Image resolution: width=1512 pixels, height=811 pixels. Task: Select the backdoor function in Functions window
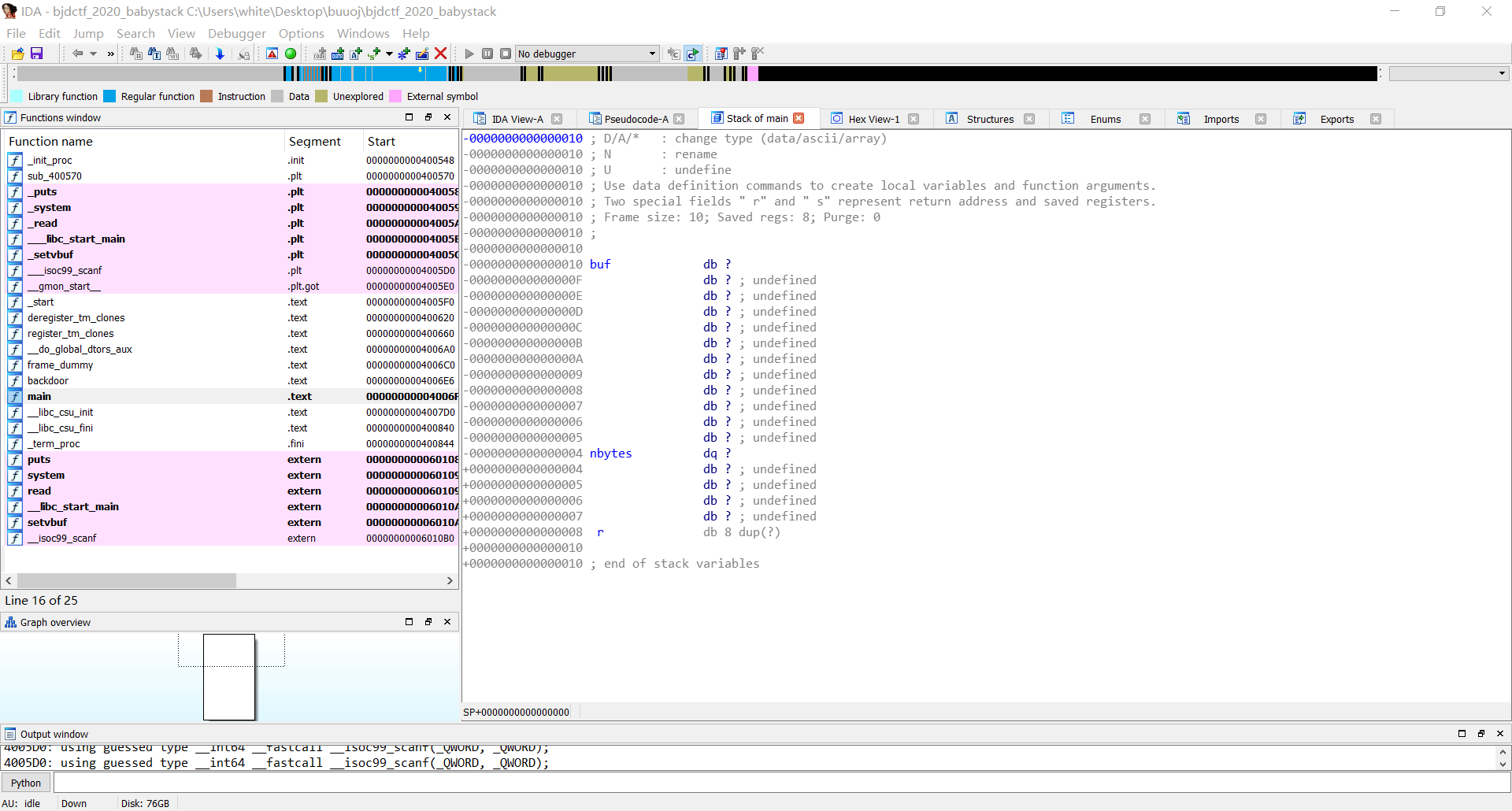[x=49, y=381]
